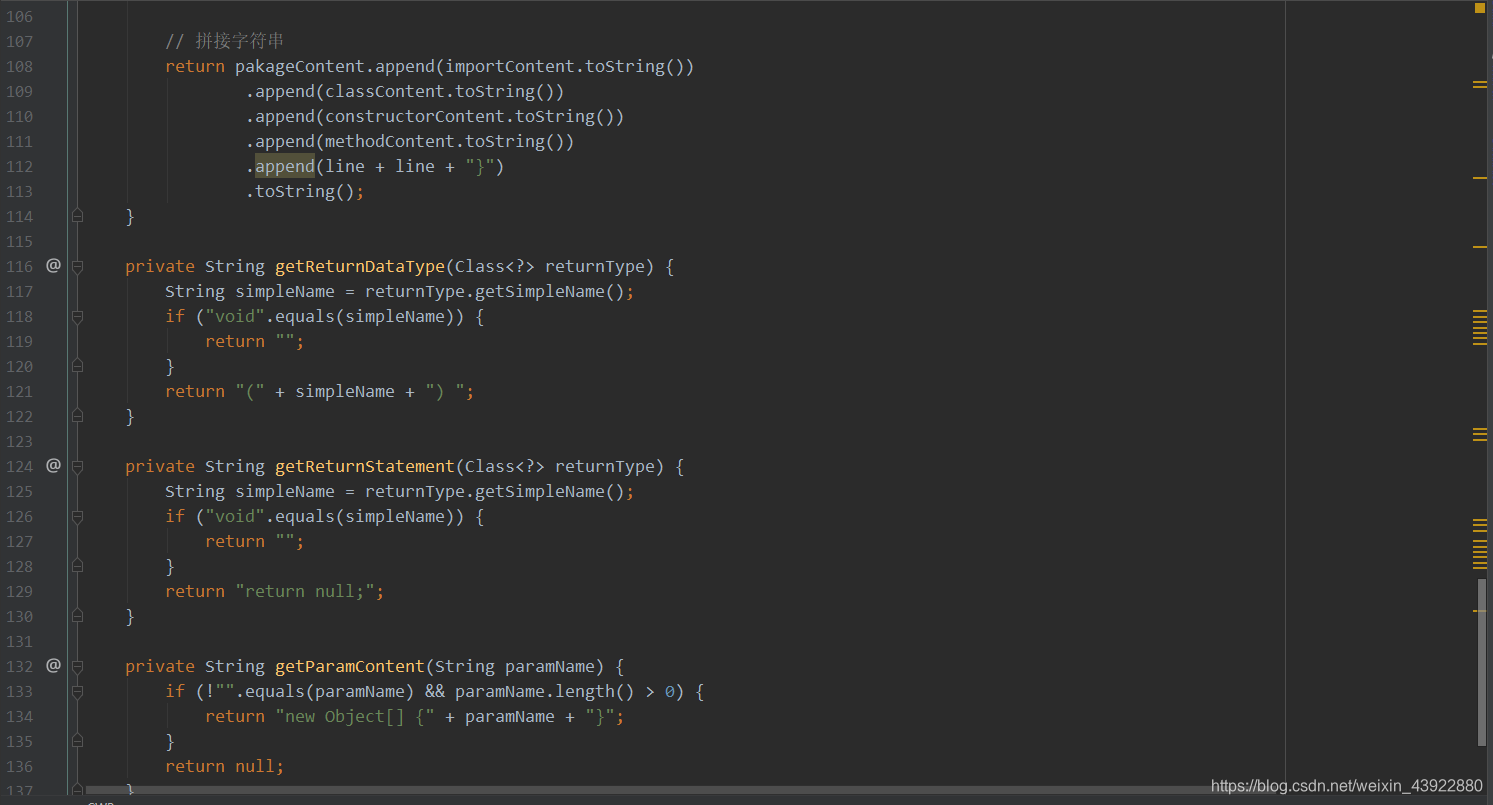Click the fold end marker on line 130

click(x=77, y=616)
